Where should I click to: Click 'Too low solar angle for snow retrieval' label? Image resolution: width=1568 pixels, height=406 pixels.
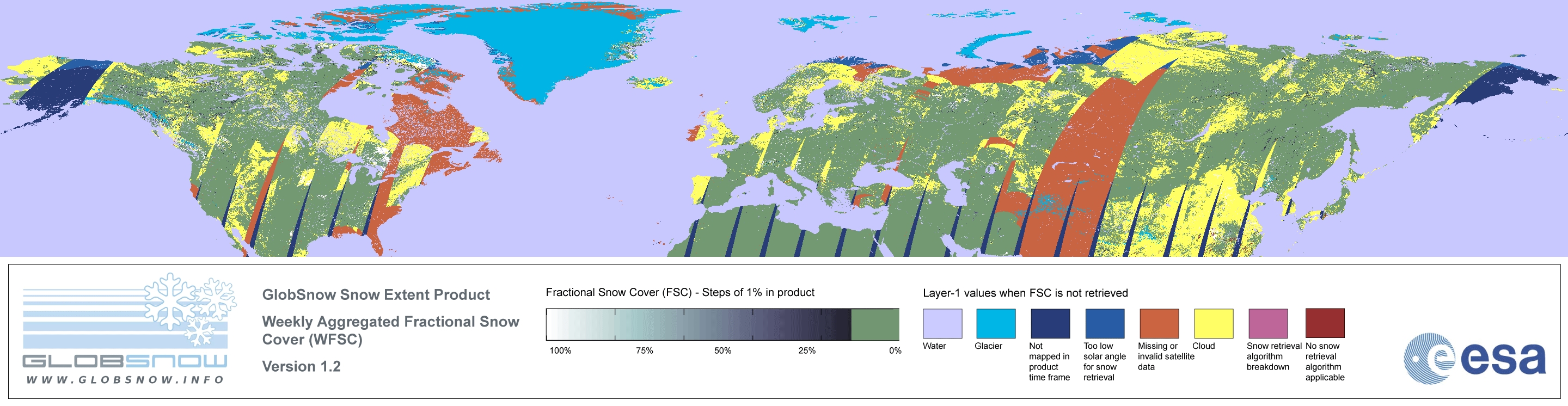(x=1105, y=361)
